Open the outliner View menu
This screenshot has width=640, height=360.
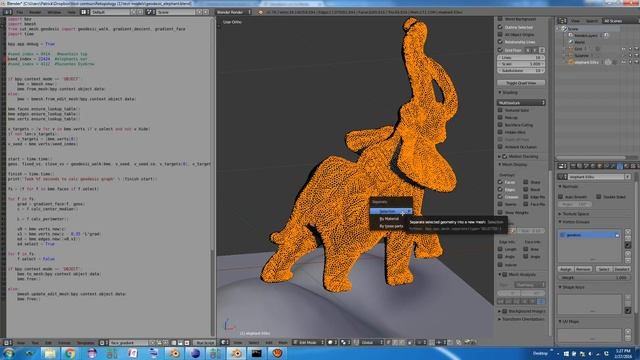coord(575,20)
